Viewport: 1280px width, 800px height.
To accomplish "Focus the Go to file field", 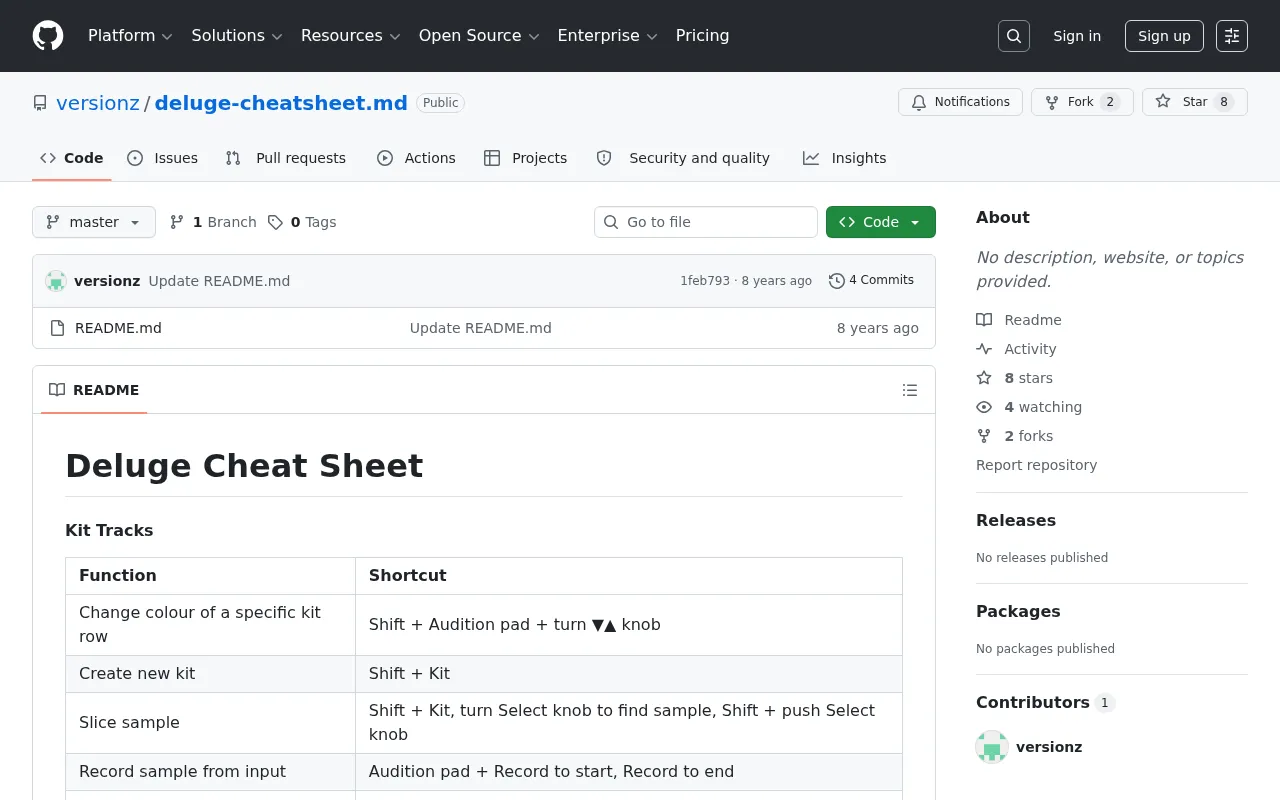I will [706, 222].
